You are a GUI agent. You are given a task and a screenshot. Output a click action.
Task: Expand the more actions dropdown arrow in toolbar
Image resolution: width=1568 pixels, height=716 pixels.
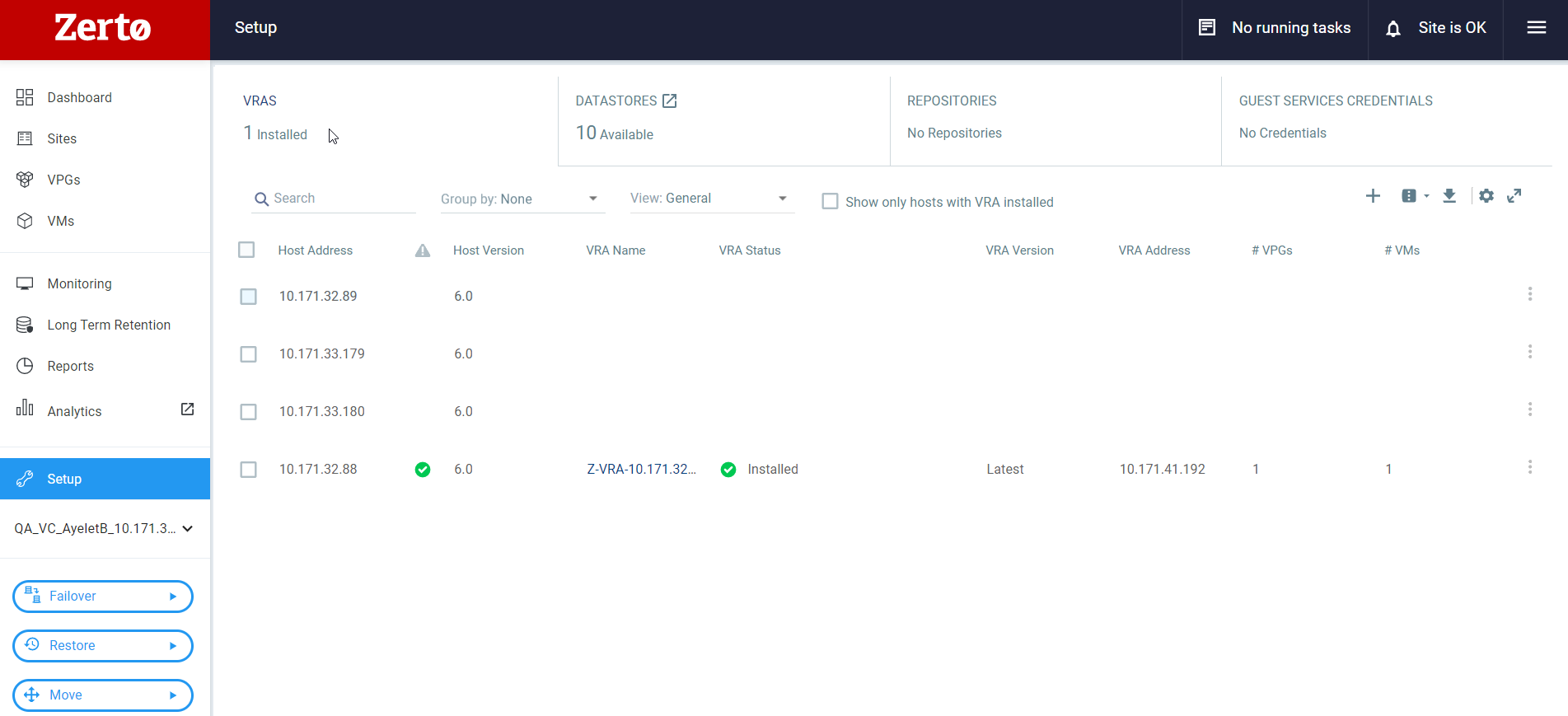[1426, 196]
